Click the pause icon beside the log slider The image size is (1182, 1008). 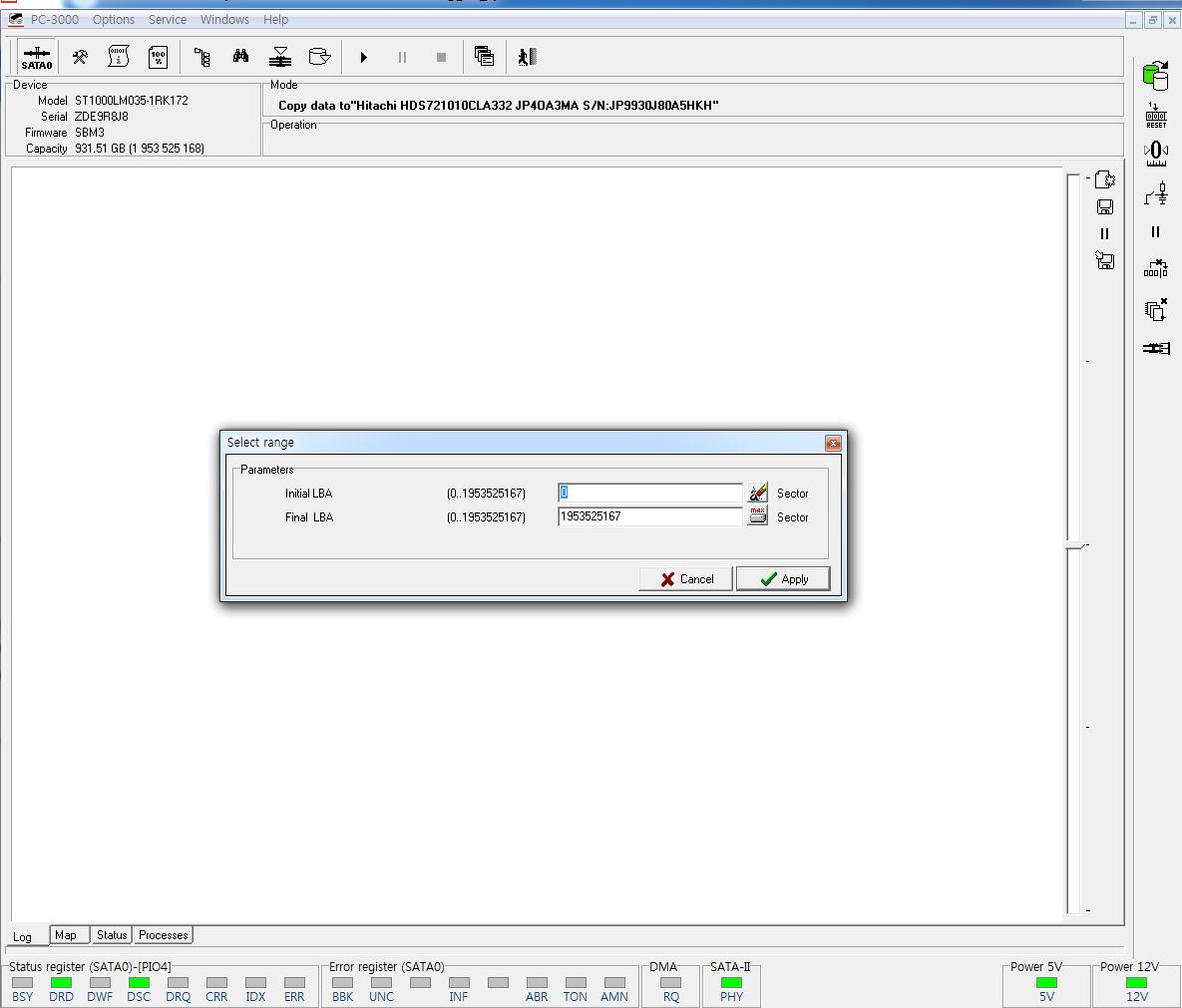point(1104,233)
